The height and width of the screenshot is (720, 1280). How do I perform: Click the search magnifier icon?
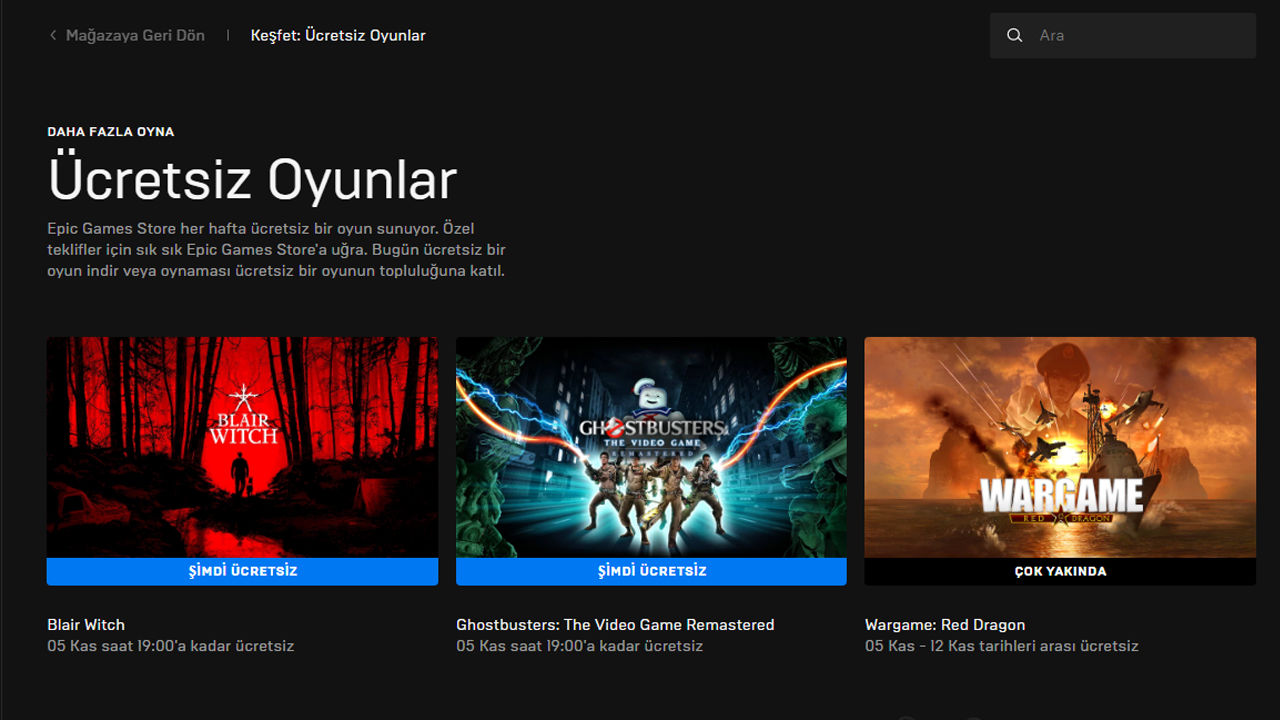[1014, 35]
